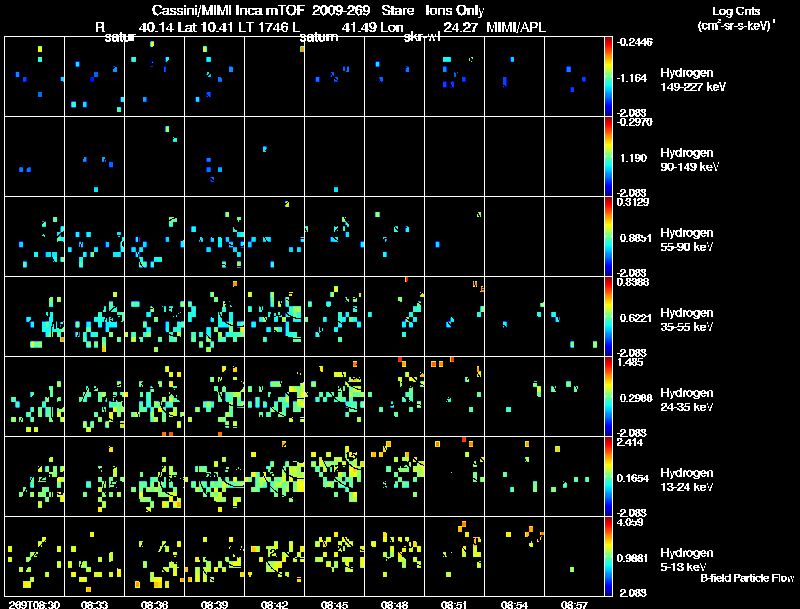
Task: Click the Hydrogen 149-227 keV row label
Action: click(693, 80)
